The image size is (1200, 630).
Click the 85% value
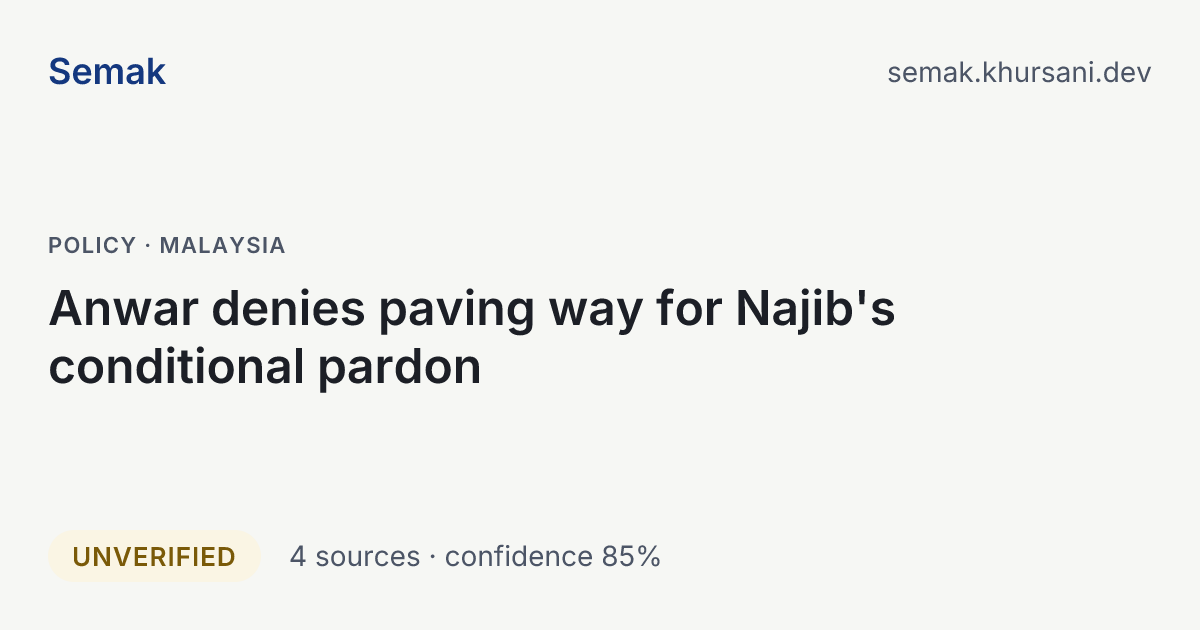pyautogui.click(x=631, y=557)
